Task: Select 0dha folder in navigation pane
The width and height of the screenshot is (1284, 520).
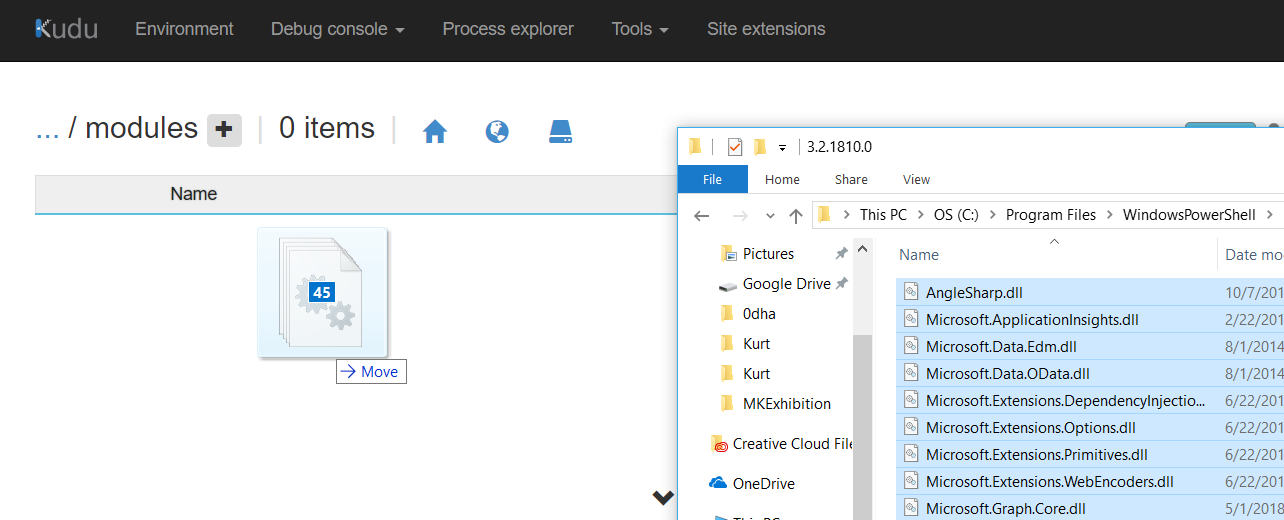Action: tap(759, 314)
